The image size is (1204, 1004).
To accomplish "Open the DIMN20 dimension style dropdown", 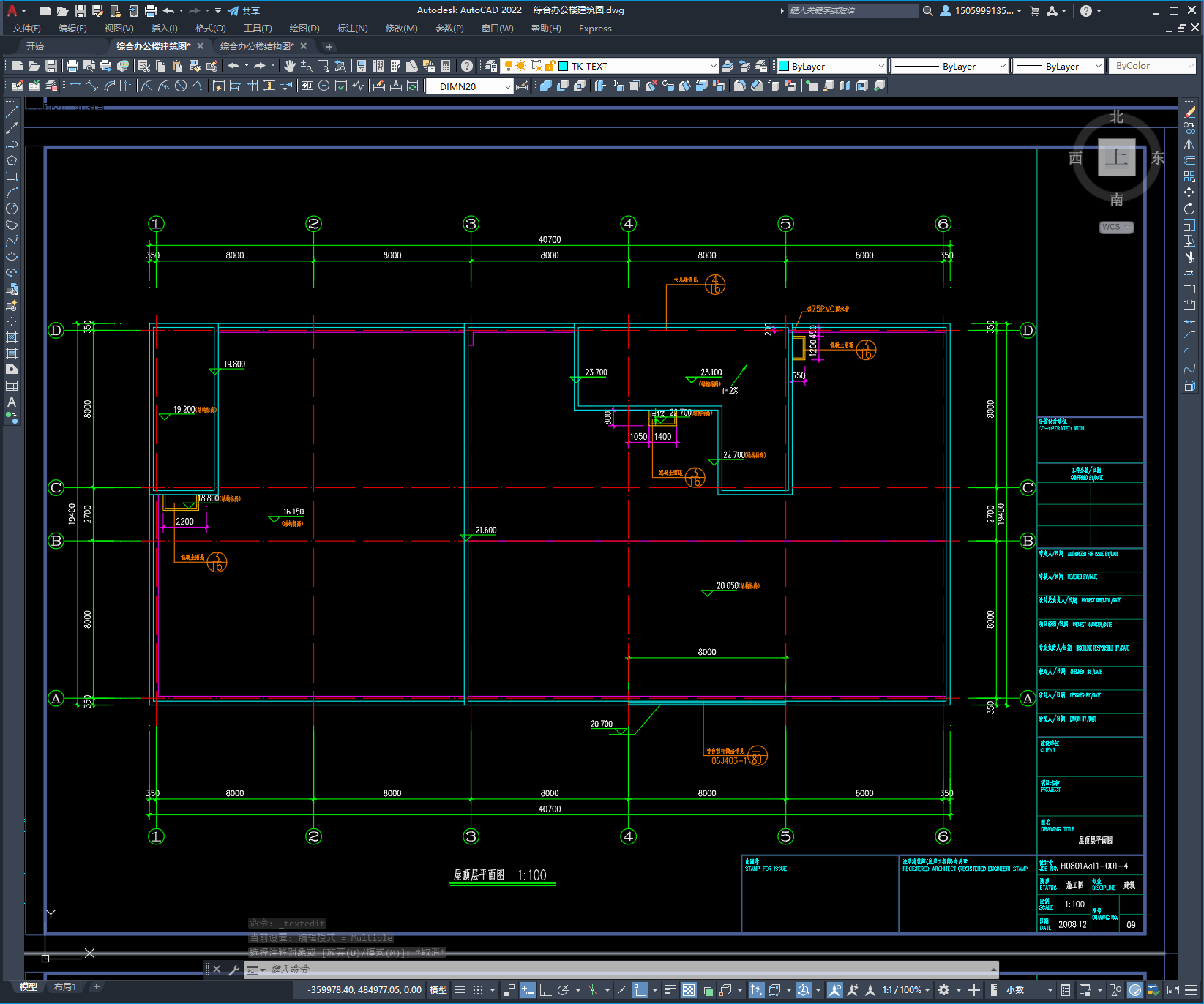I will 507,86.
